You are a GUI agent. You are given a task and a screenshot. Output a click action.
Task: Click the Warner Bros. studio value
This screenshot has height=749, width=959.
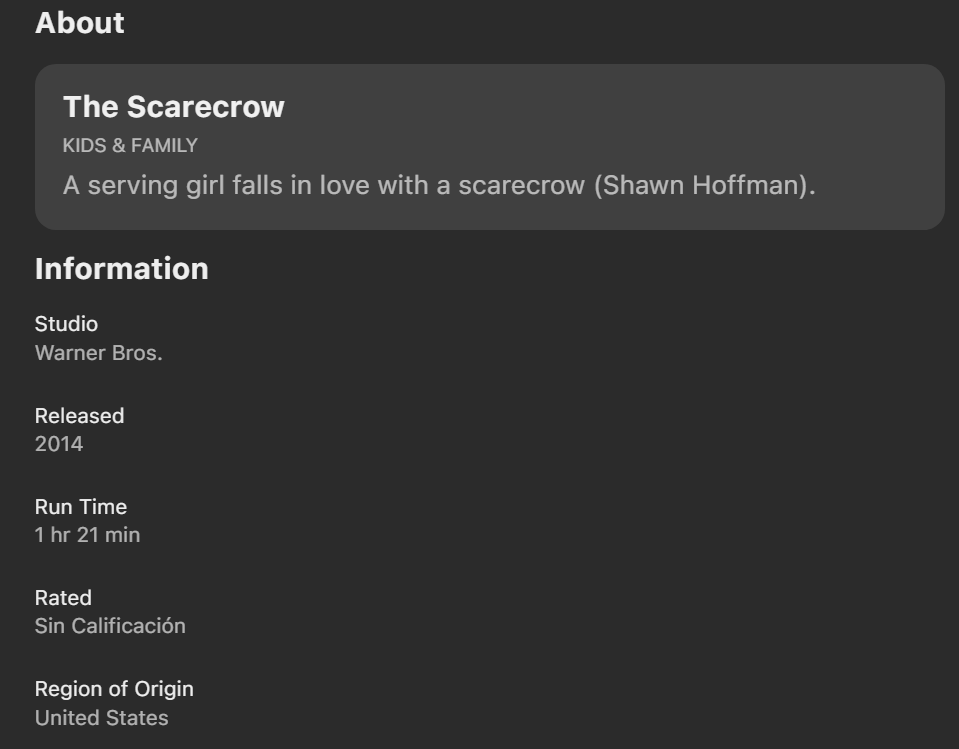click(98, 353)
